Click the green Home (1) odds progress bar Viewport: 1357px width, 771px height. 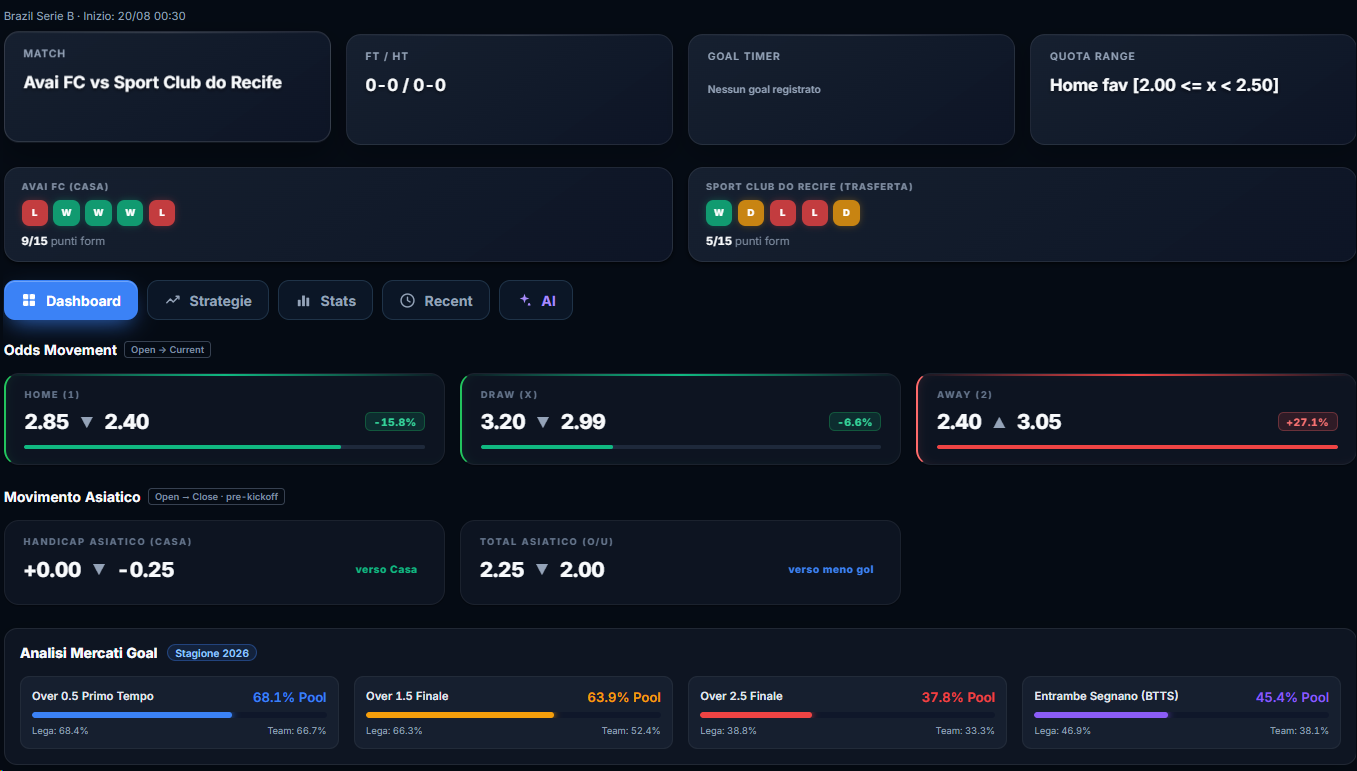(x=224, y=447)
